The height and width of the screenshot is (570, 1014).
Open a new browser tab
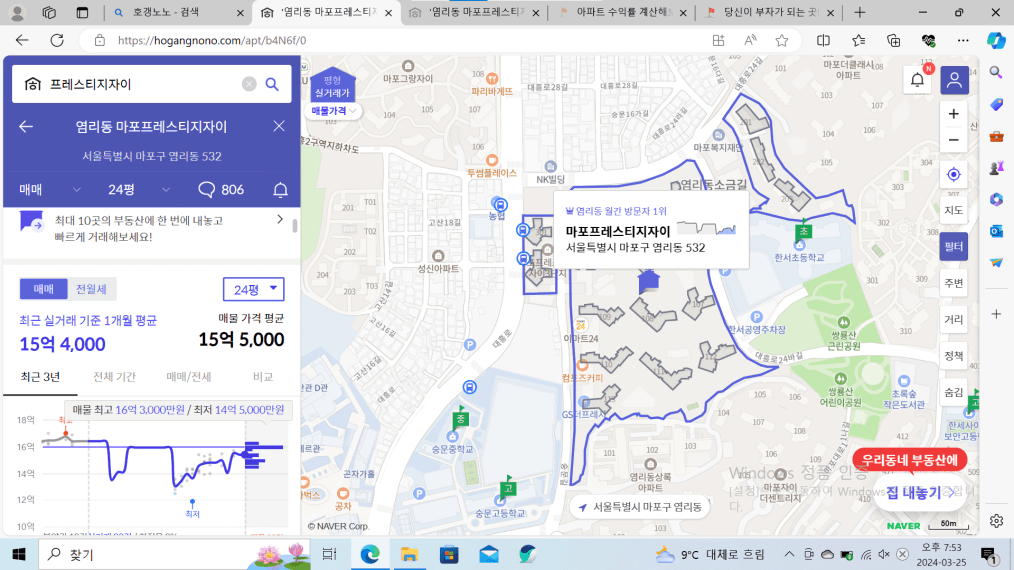[859, 12]
